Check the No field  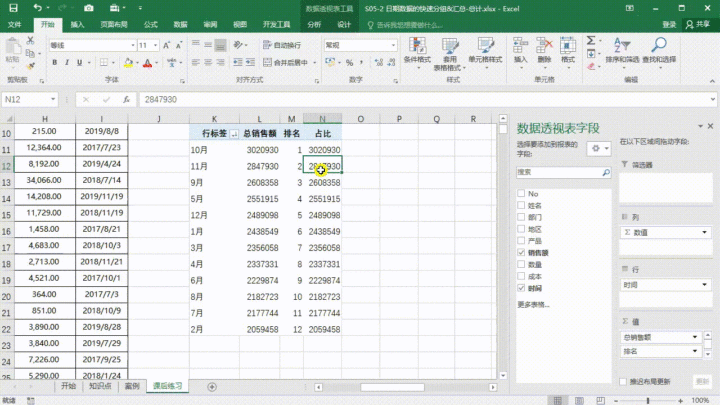point(521,193)
